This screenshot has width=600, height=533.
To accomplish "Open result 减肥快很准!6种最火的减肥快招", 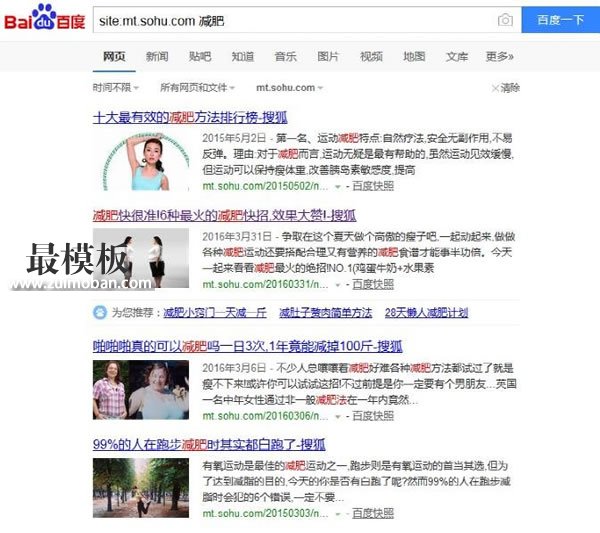I will [x=224, y=215].
